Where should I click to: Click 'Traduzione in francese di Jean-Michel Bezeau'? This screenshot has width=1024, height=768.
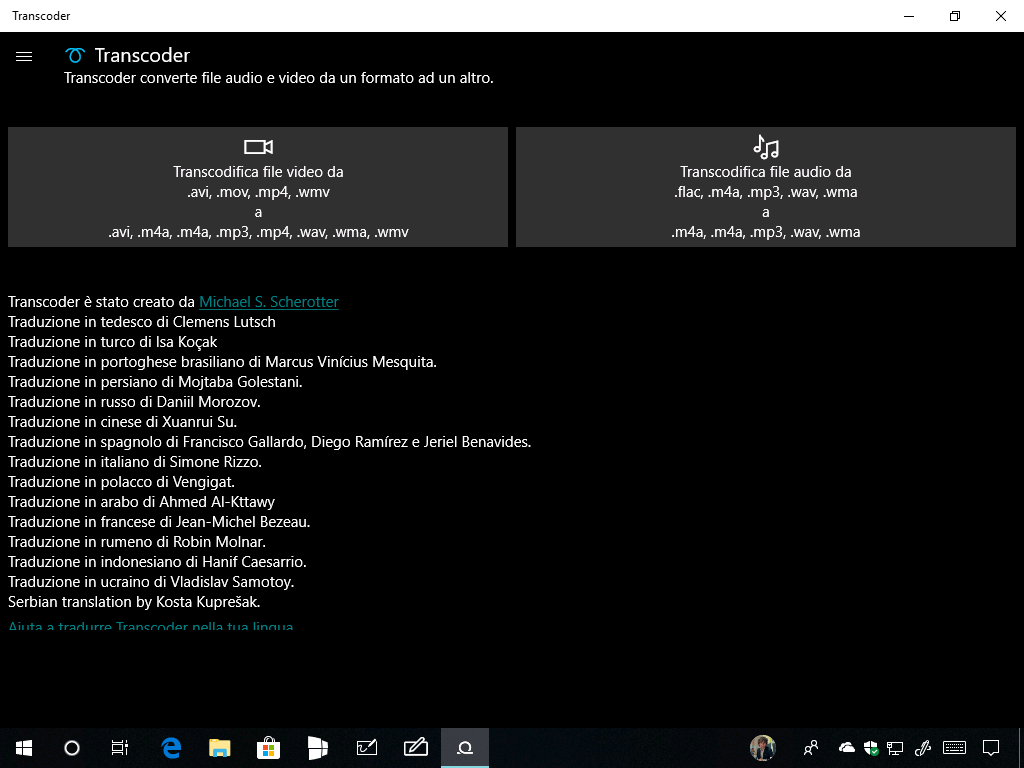click(159, 522)
